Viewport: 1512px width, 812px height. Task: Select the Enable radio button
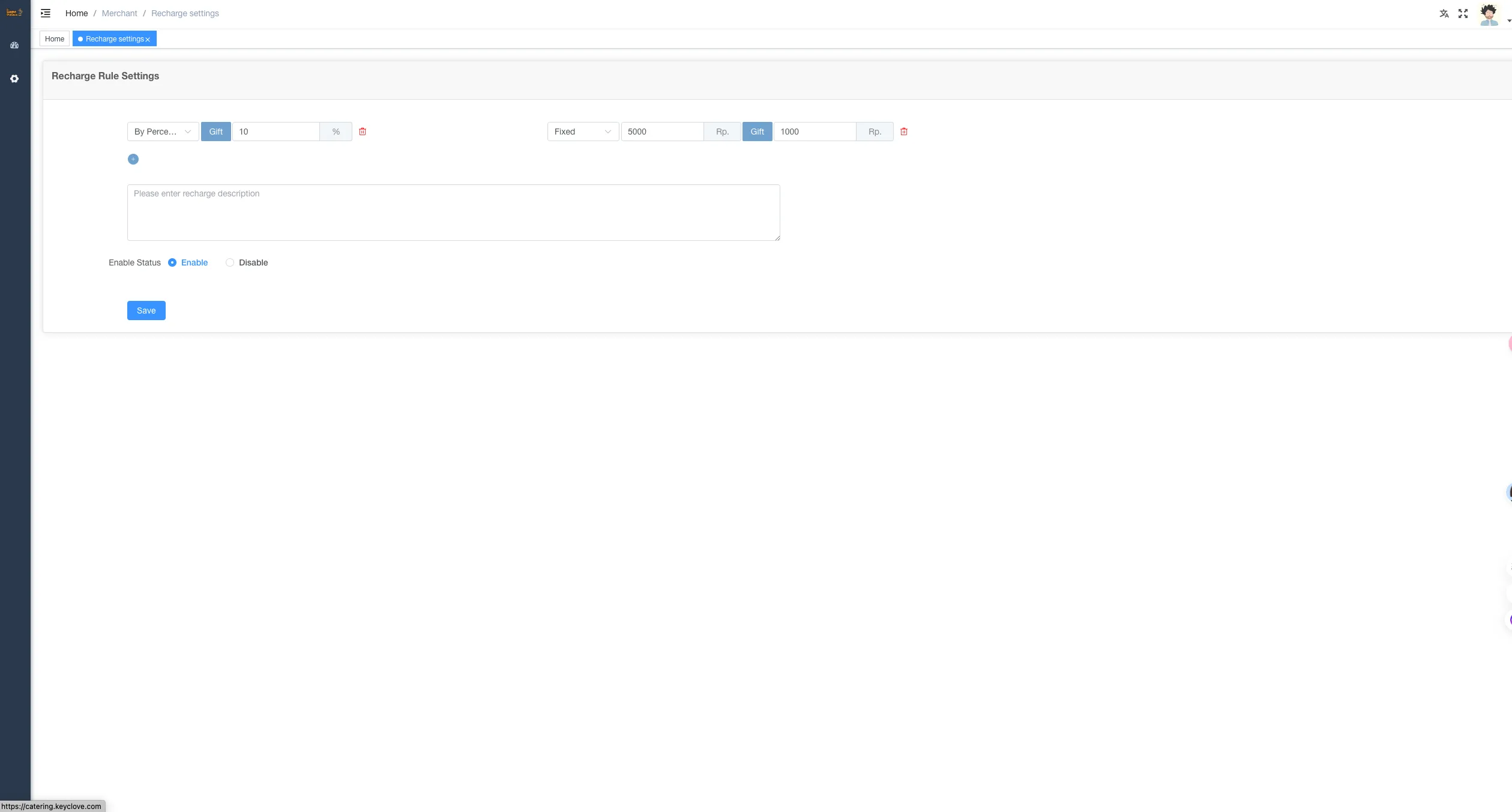pyautogui.click(x=172, y=262)
